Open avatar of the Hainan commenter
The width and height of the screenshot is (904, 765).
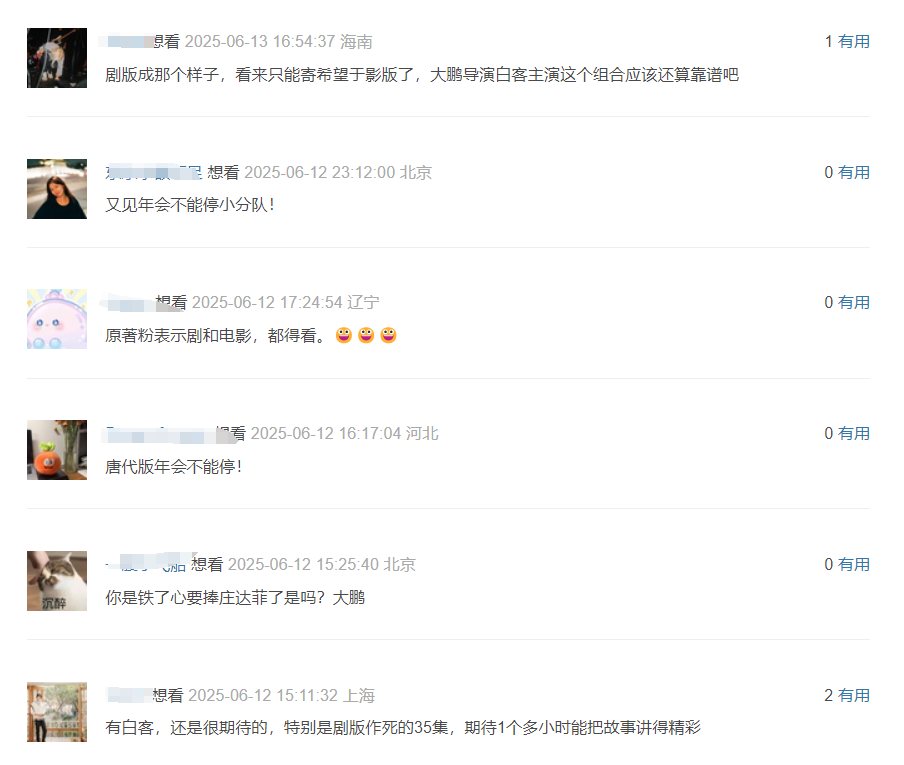[x=56, y=58]
